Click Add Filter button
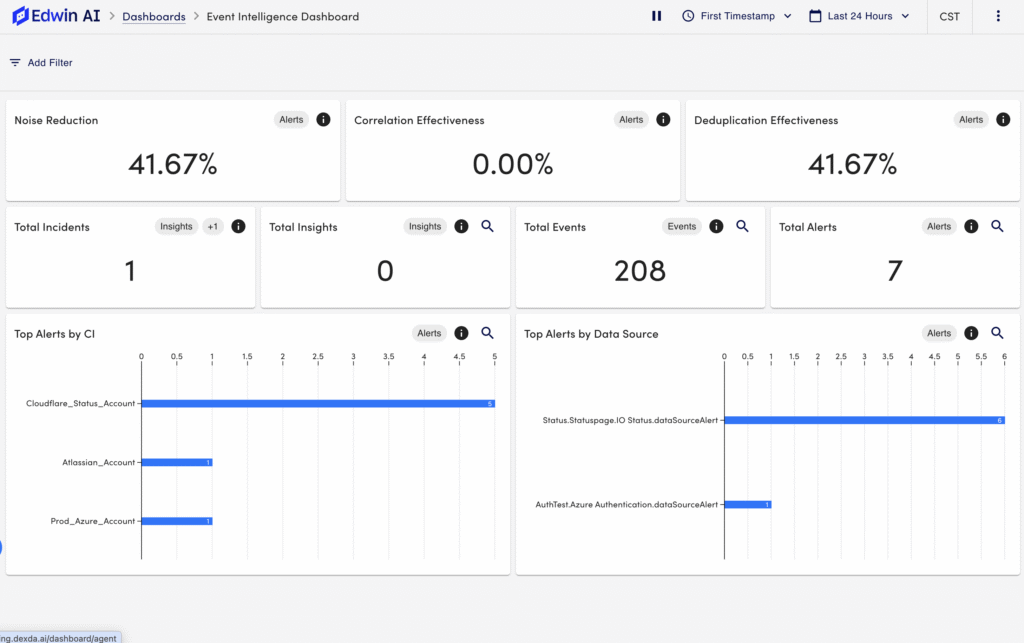This screenshot has width=1024, height=643. 41,63
